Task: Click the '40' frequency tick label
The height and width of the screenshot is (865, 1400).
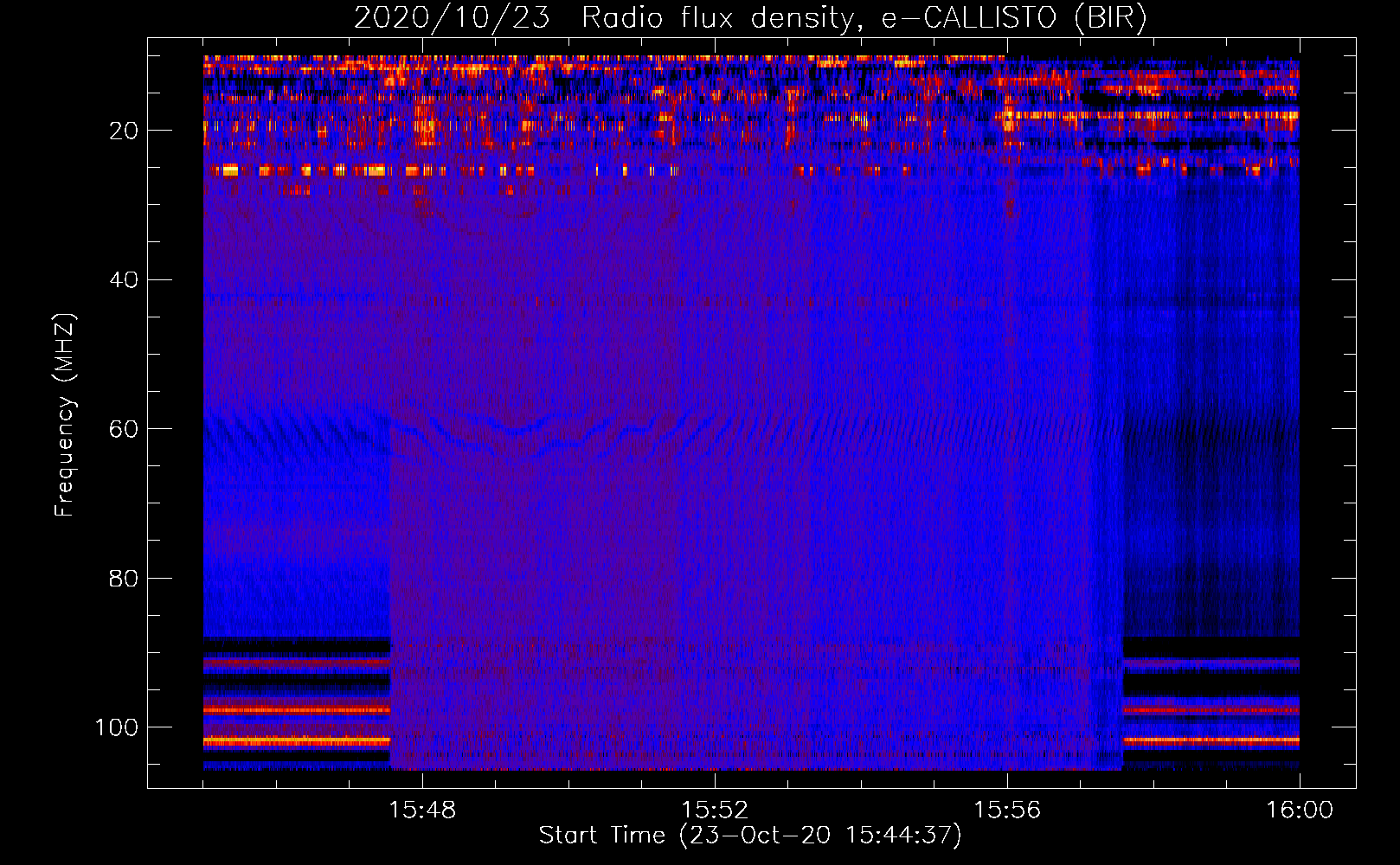Action: click(x=124, y=280)
